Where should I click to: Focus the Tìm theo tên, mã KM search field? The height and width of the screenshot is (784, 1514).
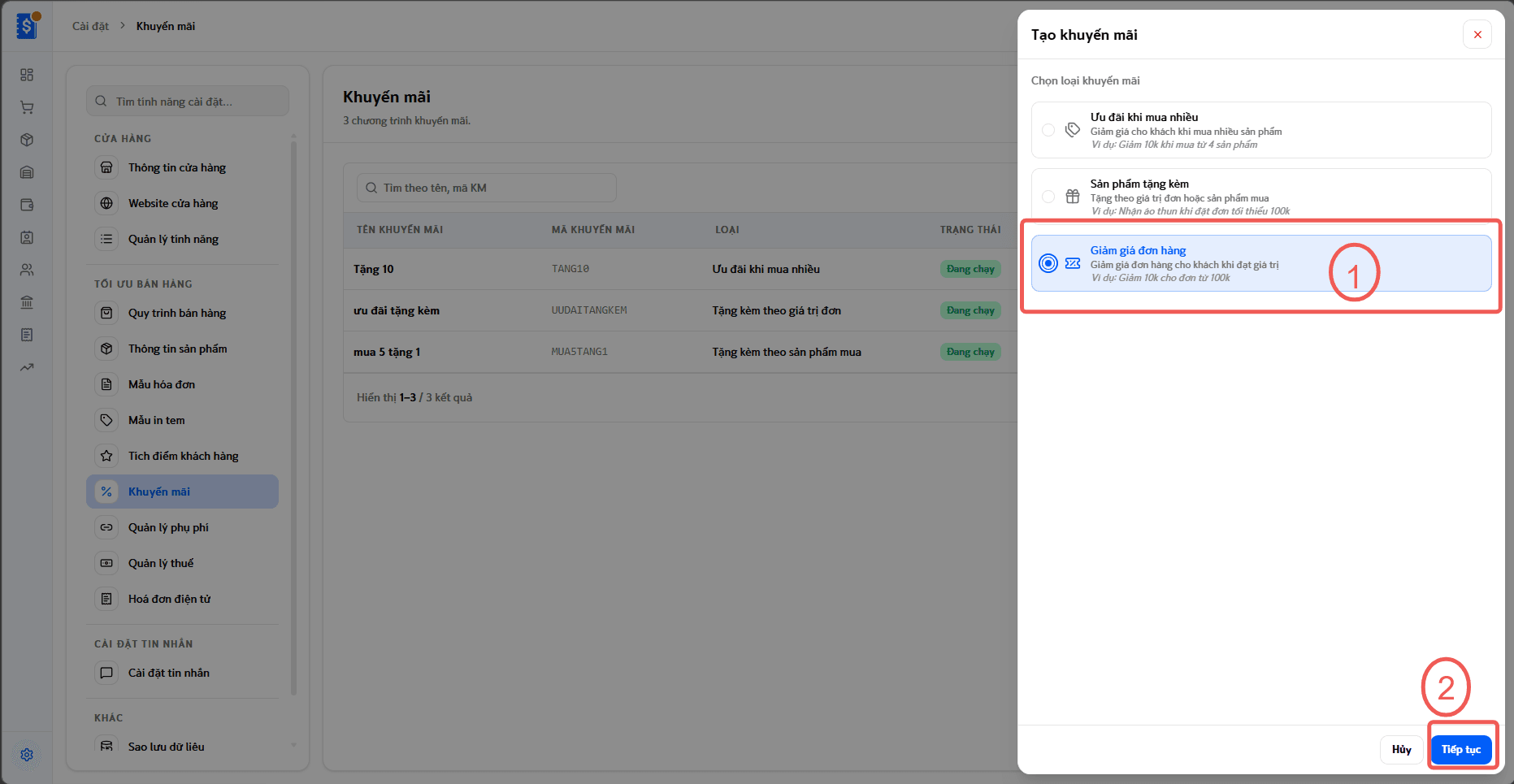486,188
